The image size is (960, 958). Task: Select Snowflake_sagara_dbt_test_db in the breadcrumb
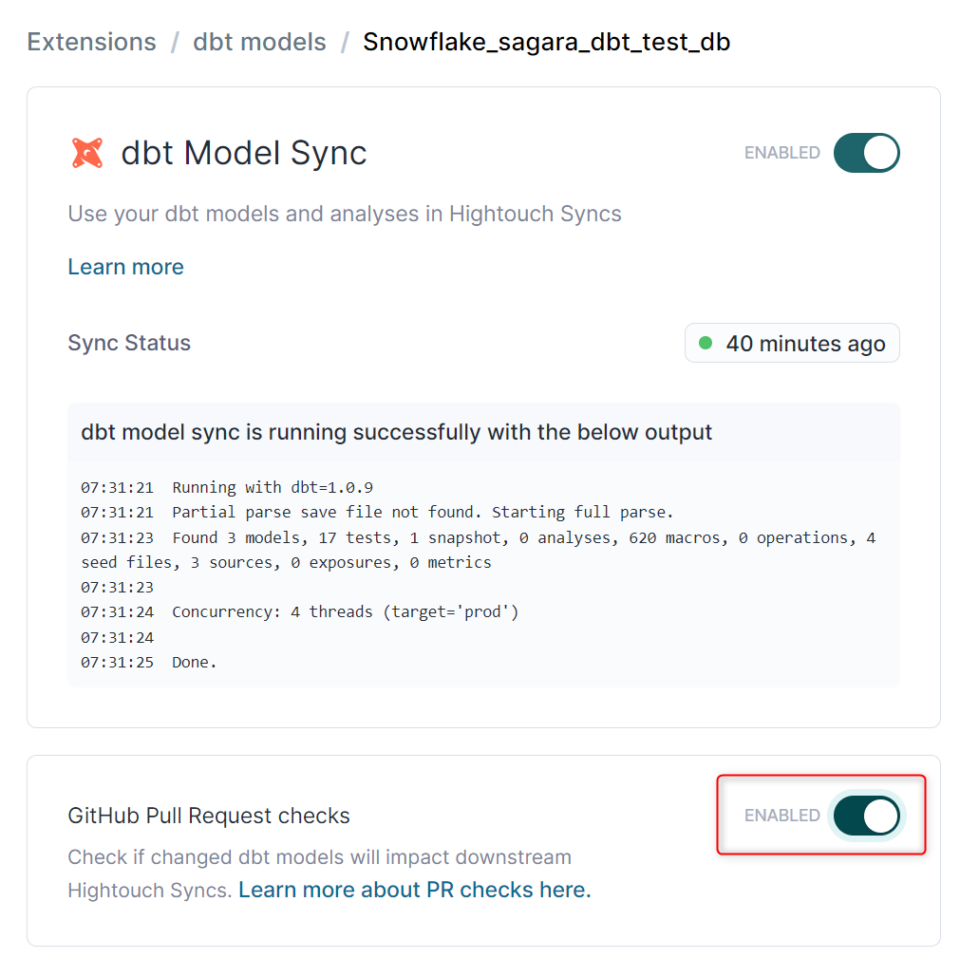(546, 43)
